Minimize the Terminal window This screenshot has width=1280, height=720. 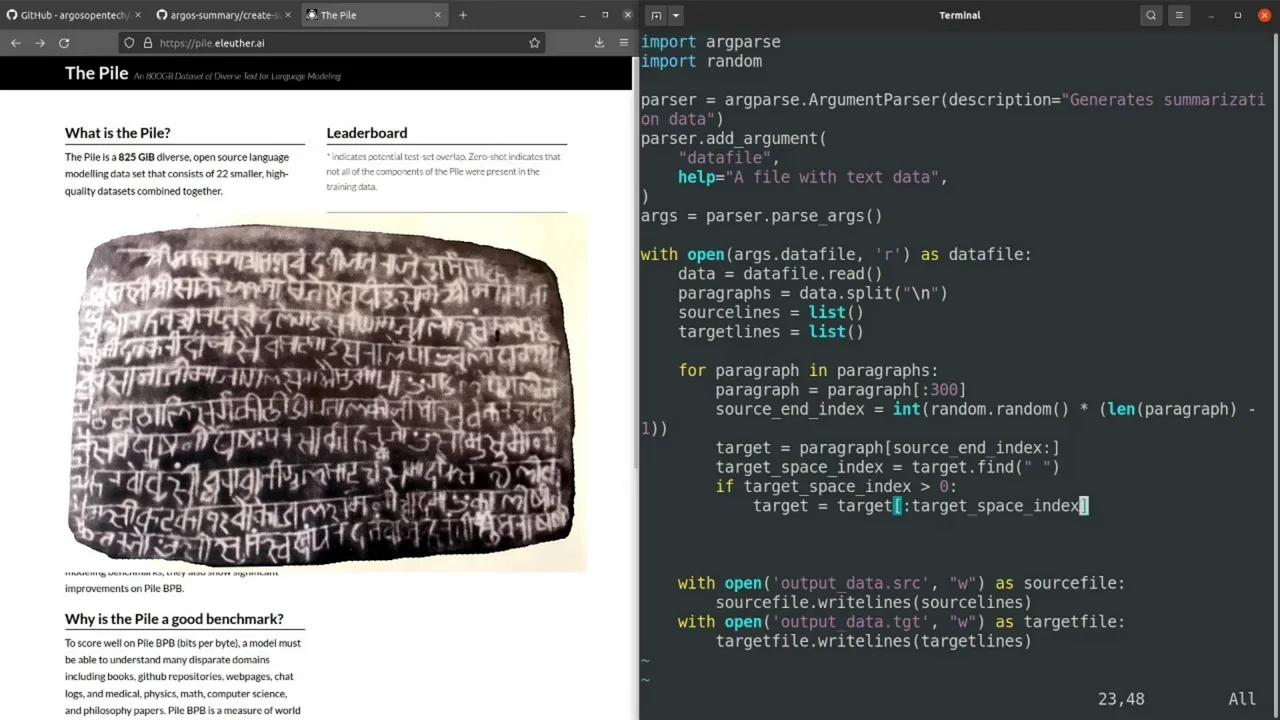coord(1211,15)
